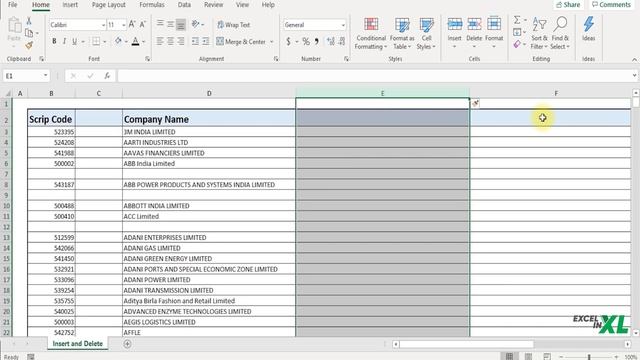Click Merge & Center button
The width and height of the screenshot is (640, 360).
[241, 41]
